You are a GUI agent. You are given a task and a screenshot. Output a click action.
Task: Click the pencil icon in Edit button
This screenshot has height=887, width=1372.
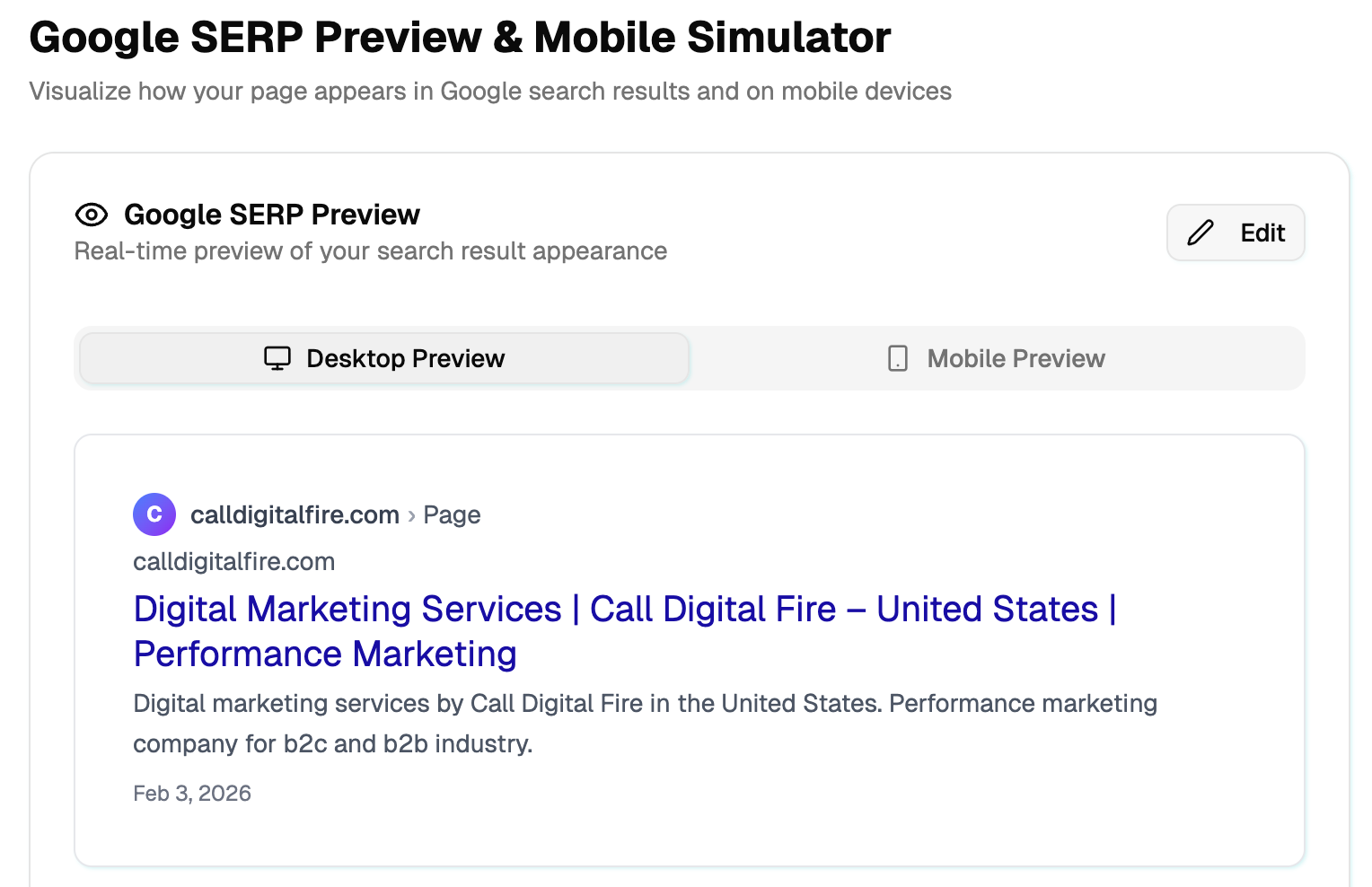(1200, 233)
